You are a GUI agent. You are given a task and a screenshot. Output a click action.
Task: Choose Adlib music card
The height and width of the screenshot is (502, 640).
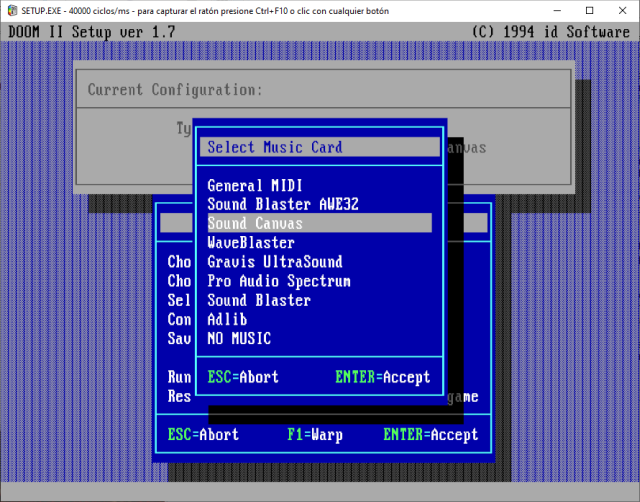(x=227, y=319)
